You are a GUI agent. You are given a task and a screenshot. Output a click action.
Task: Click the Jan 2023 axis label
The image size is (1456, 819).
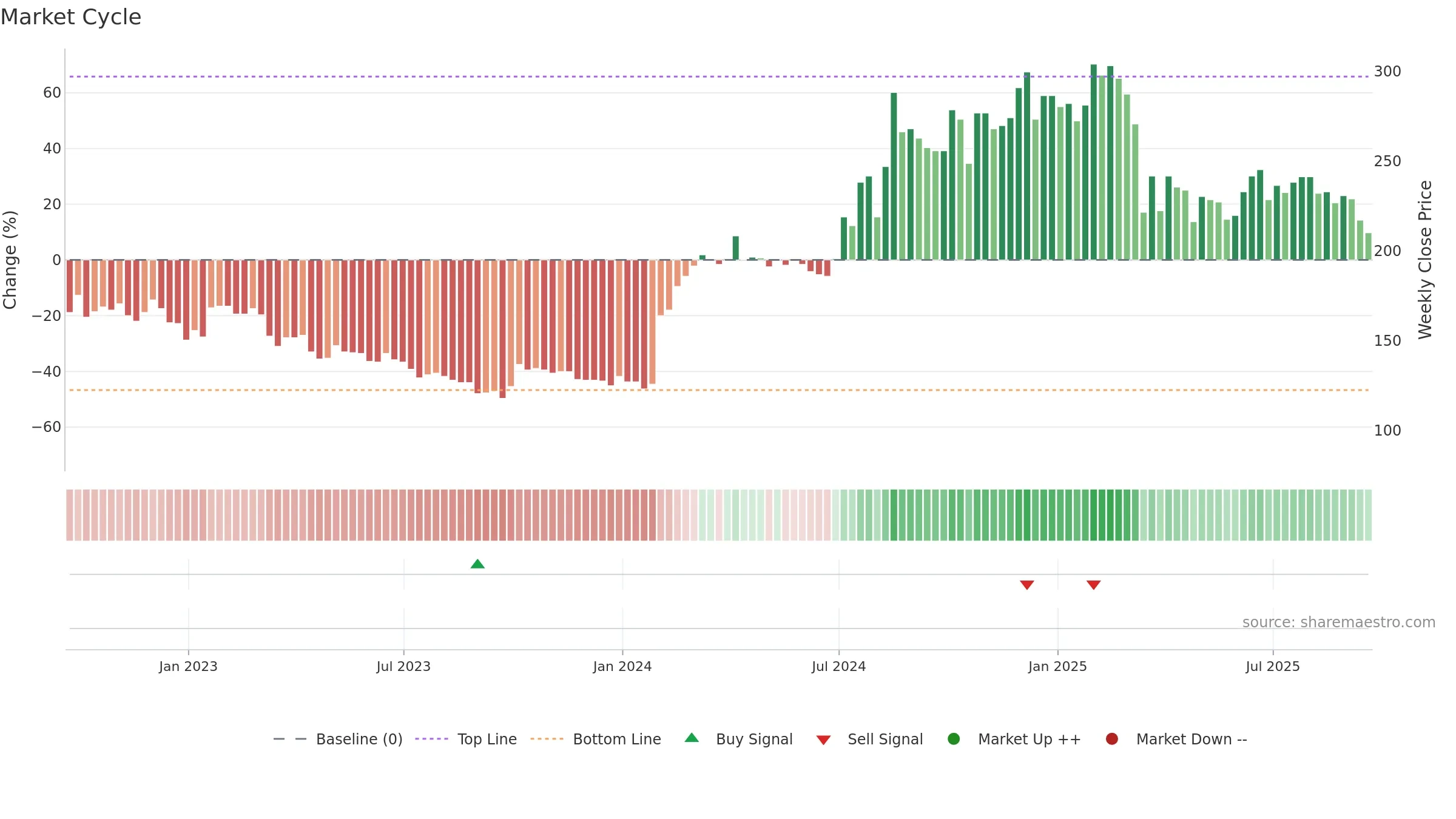tap(188, 666)
